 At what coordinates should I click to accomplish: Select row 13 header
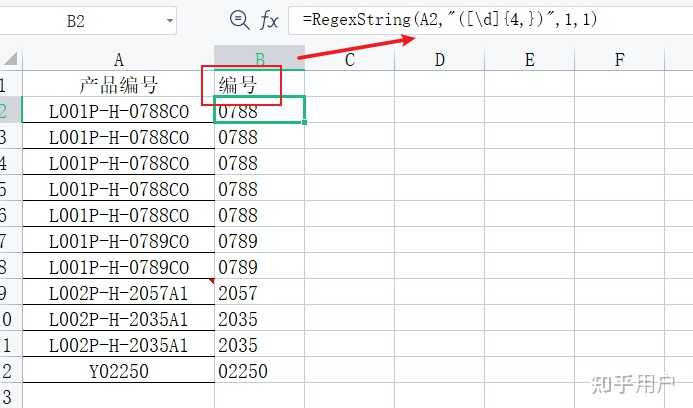11,396
